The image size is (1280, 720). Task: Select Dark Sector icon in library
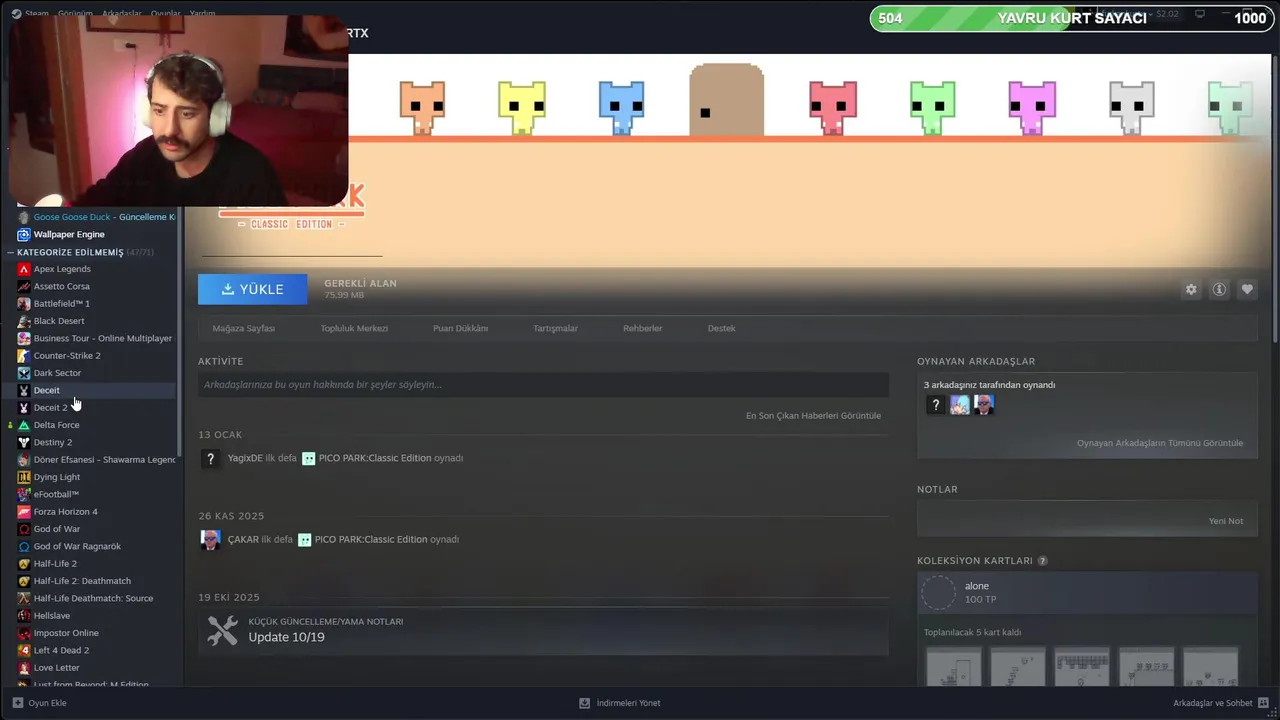tap(24, 373)
